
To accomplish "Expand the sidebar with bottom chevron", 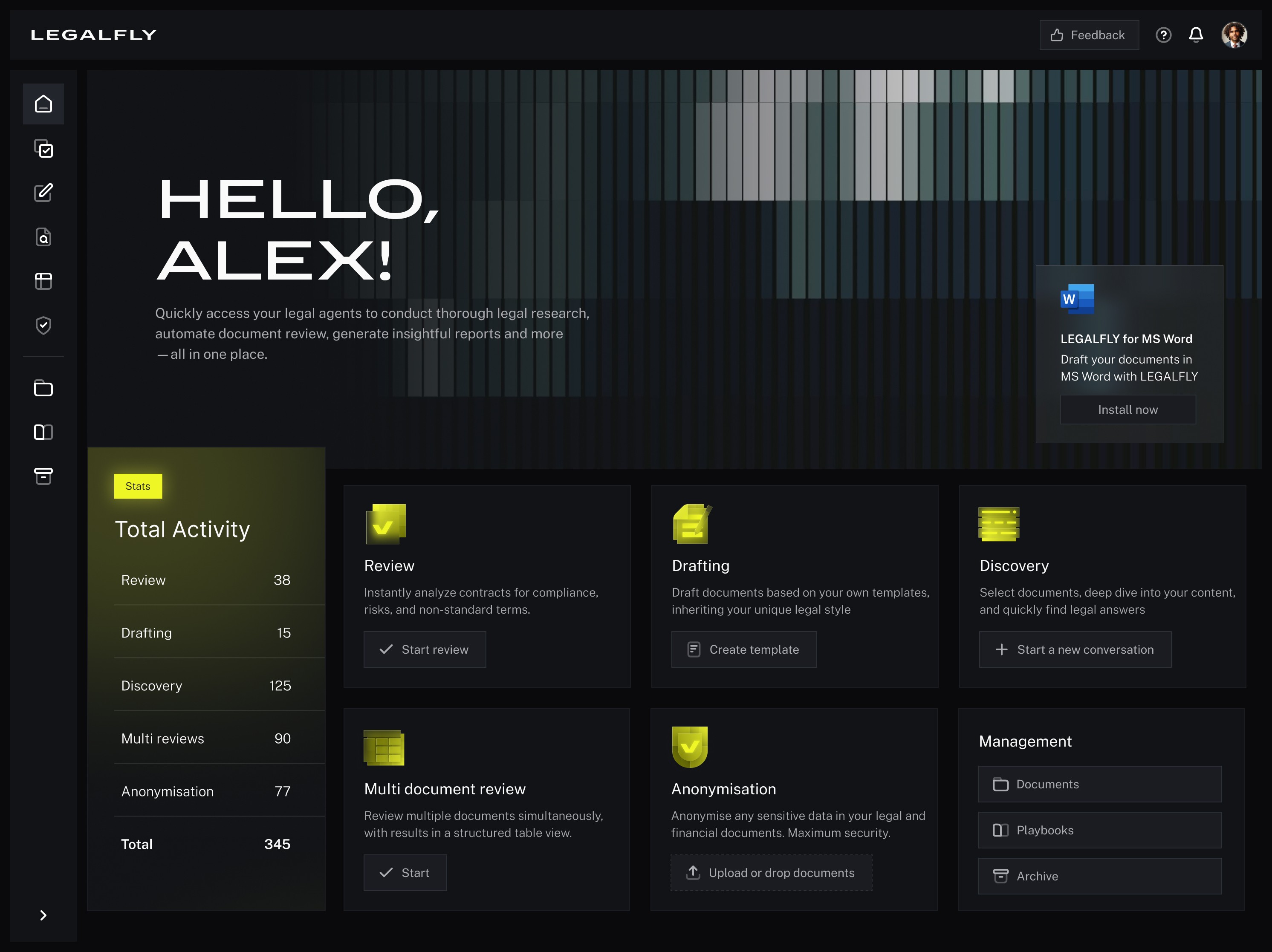I will pos(43,915).
